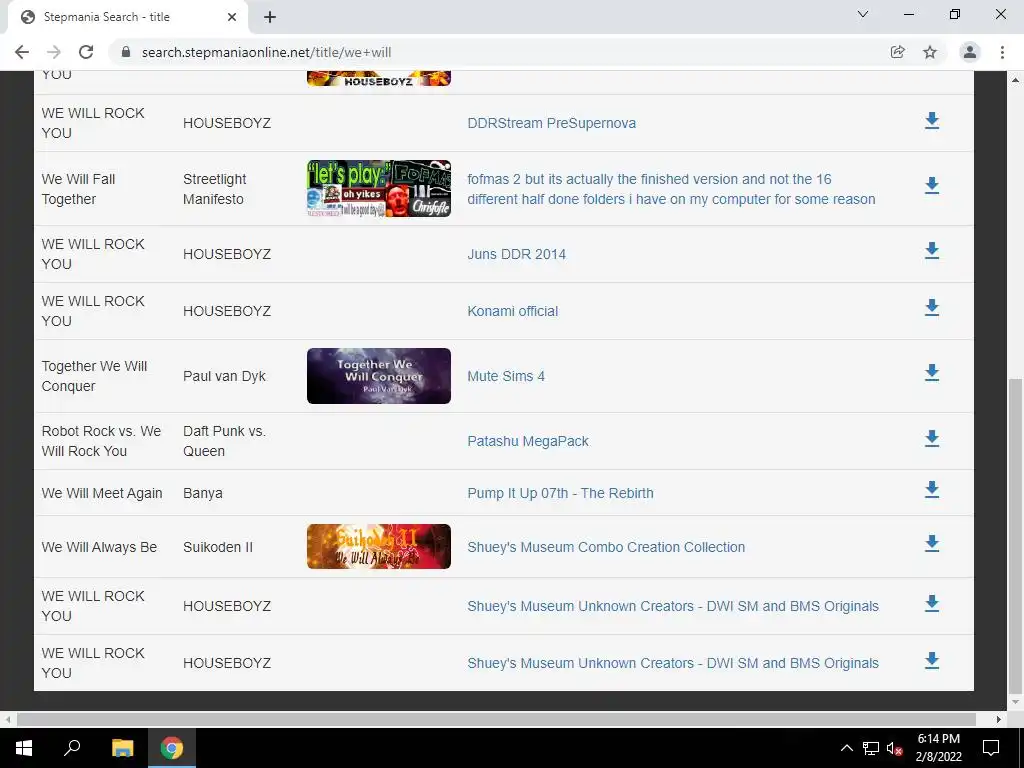This screenshot has height=768, width=1024.
Task: Open Patashu MegaPack link
Action: point(528,441)
